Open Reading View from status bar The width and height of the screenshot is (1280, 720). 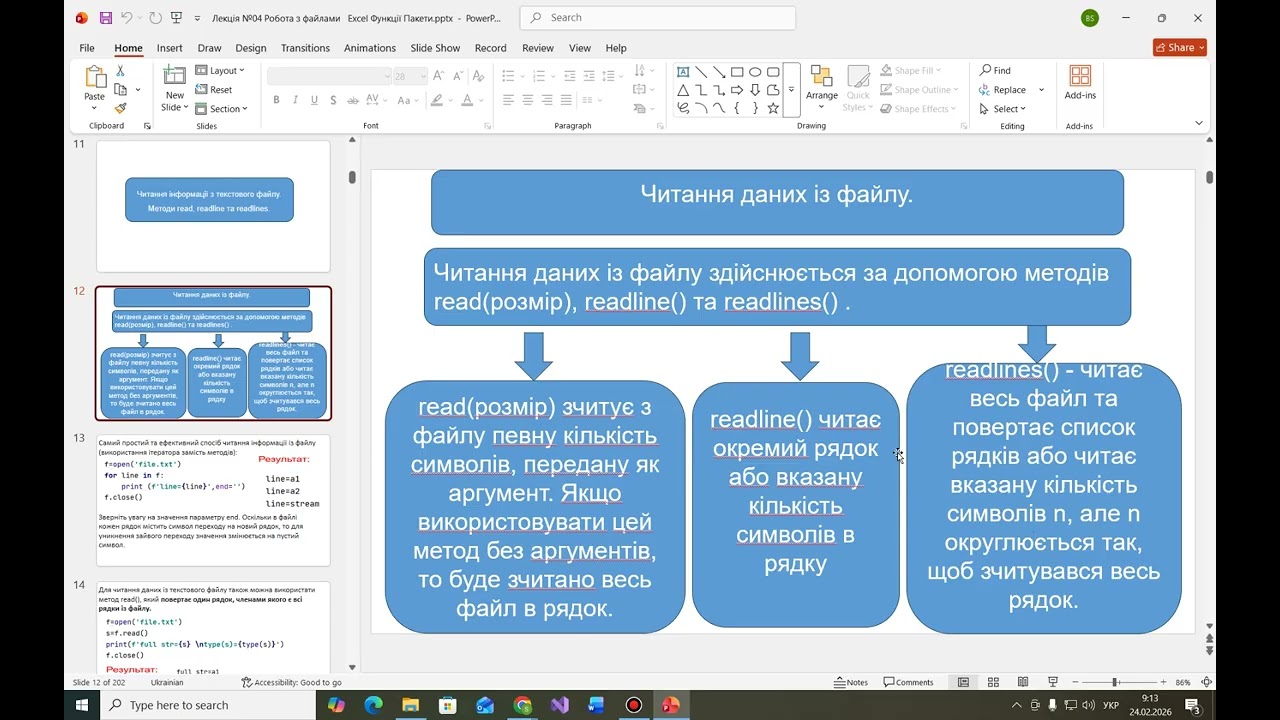1023,682
